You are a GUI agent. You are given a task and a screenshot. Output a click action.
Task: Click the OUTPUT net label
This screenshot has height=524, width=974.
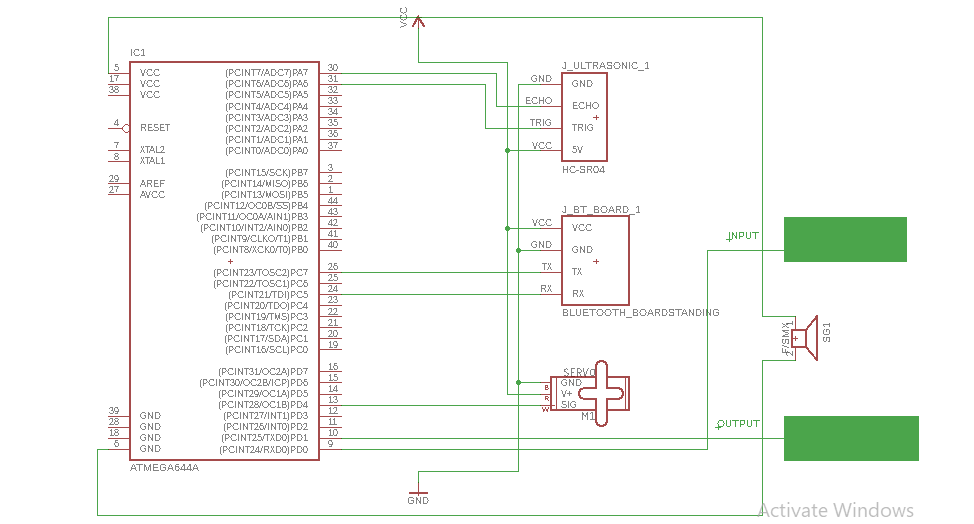coord(739,423)
